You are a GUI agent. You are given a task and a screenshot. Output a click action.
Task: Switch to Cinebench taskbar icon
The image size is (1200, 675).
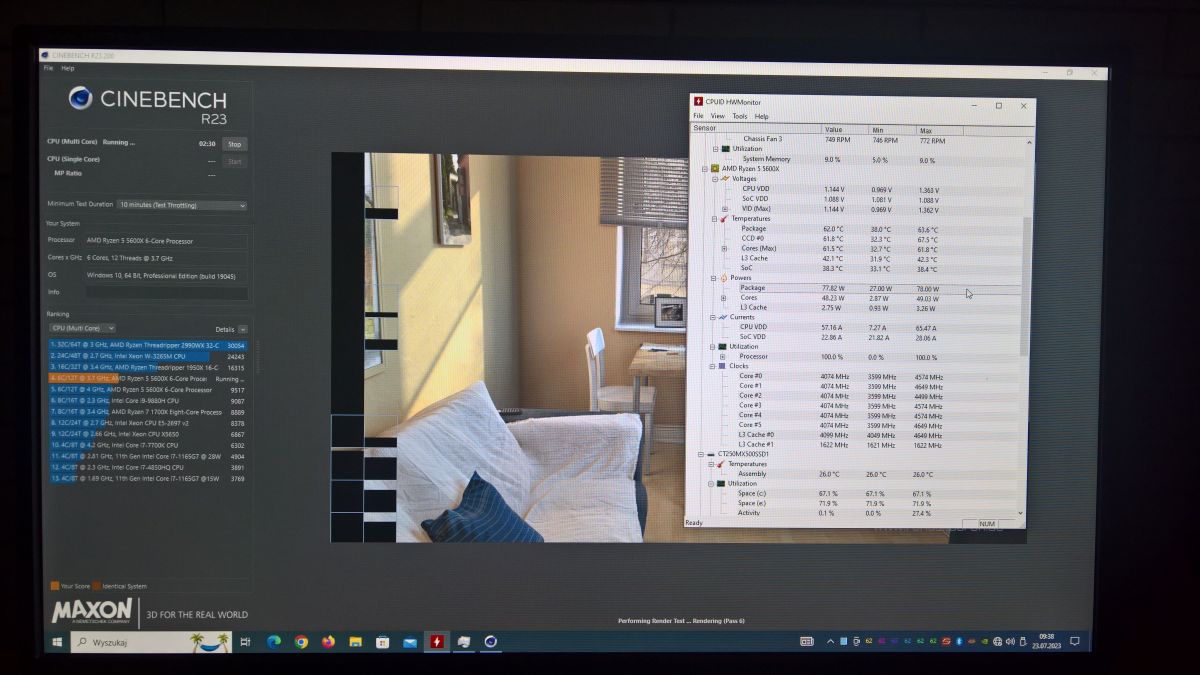[x=491, y=641]
